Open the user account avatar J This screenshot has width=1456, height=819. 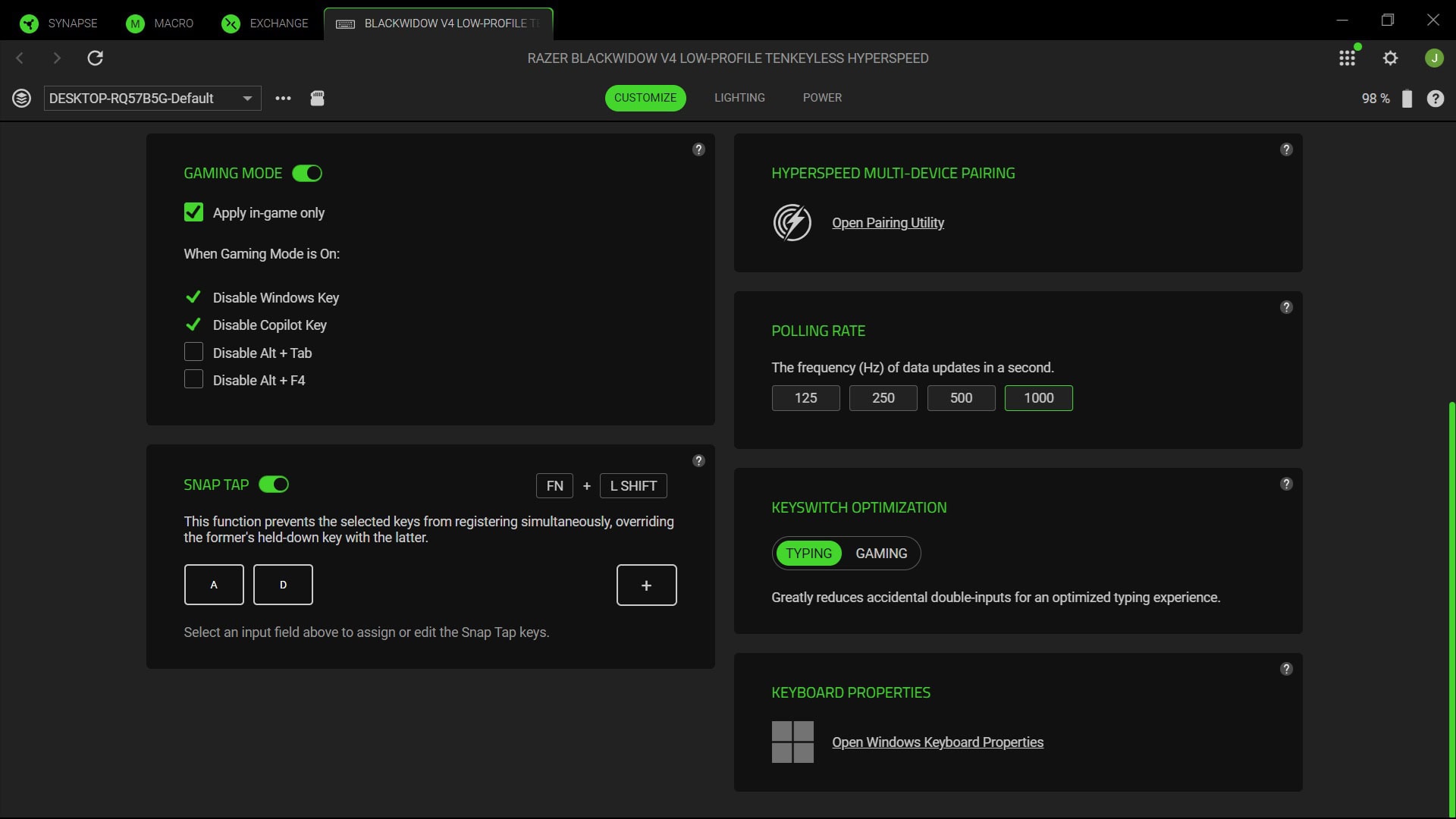(1434, 58)
